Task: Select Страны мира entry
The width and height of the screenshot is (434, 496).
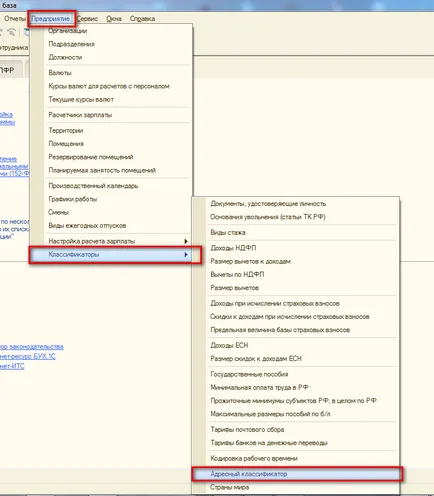Action: click(x=229, y=487)
